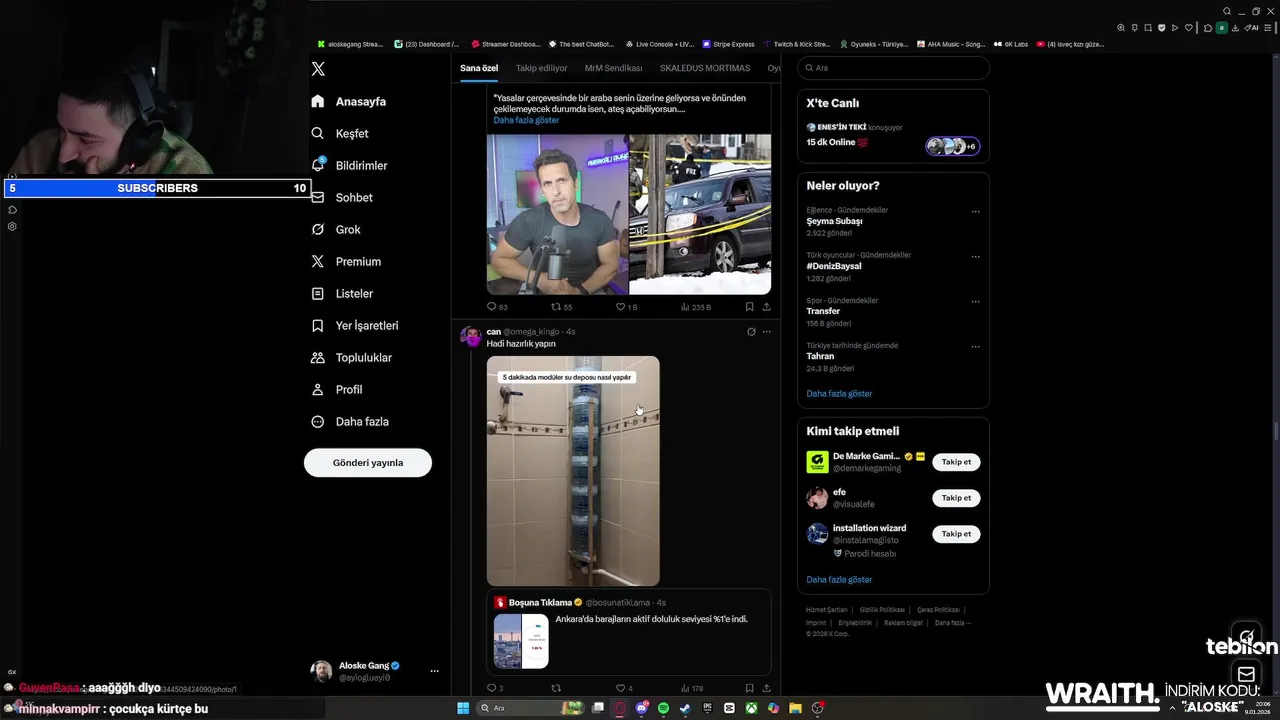Viewport: 1280px width, 720px height.
Task: Open more options for Transfer trend
Action: (976, 302)
